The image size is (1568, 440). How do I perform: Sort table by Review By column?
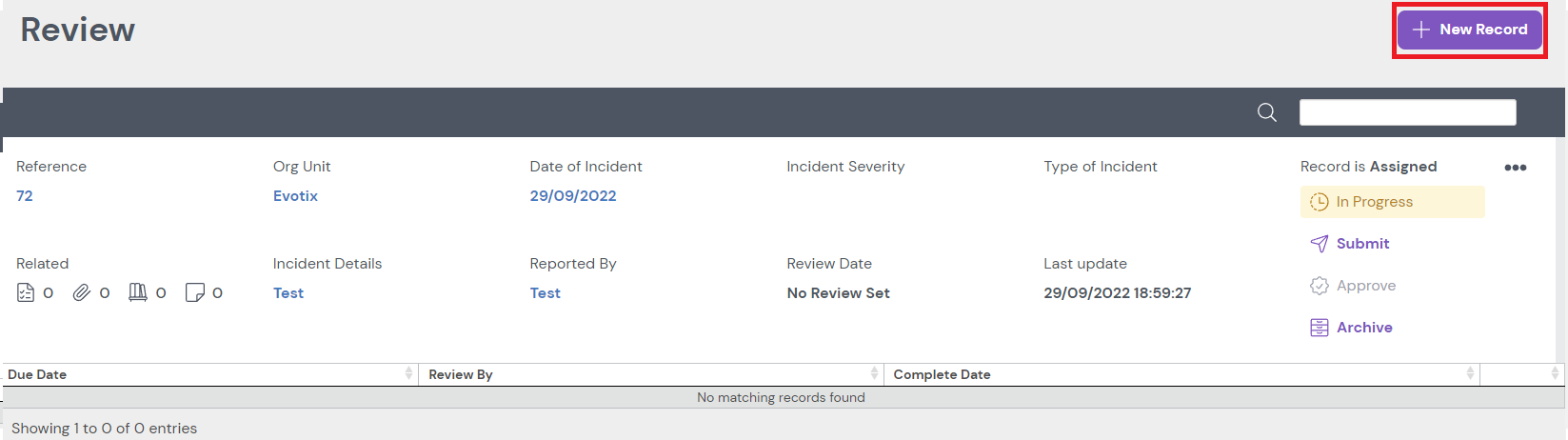coord(650,374)
